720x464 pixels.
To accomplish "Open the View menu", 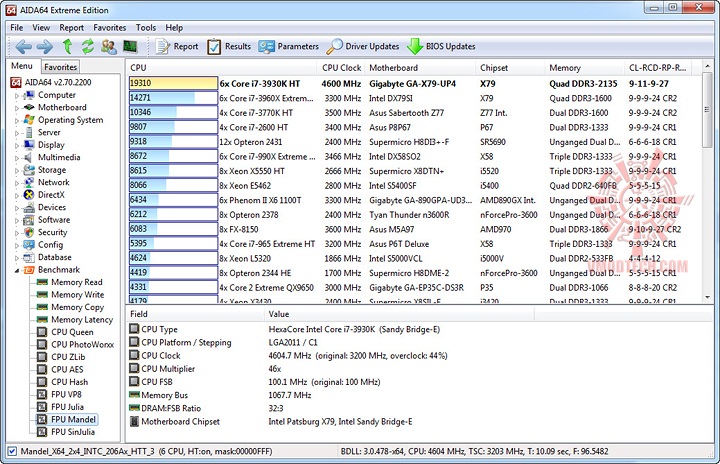I will pos(41,28).
